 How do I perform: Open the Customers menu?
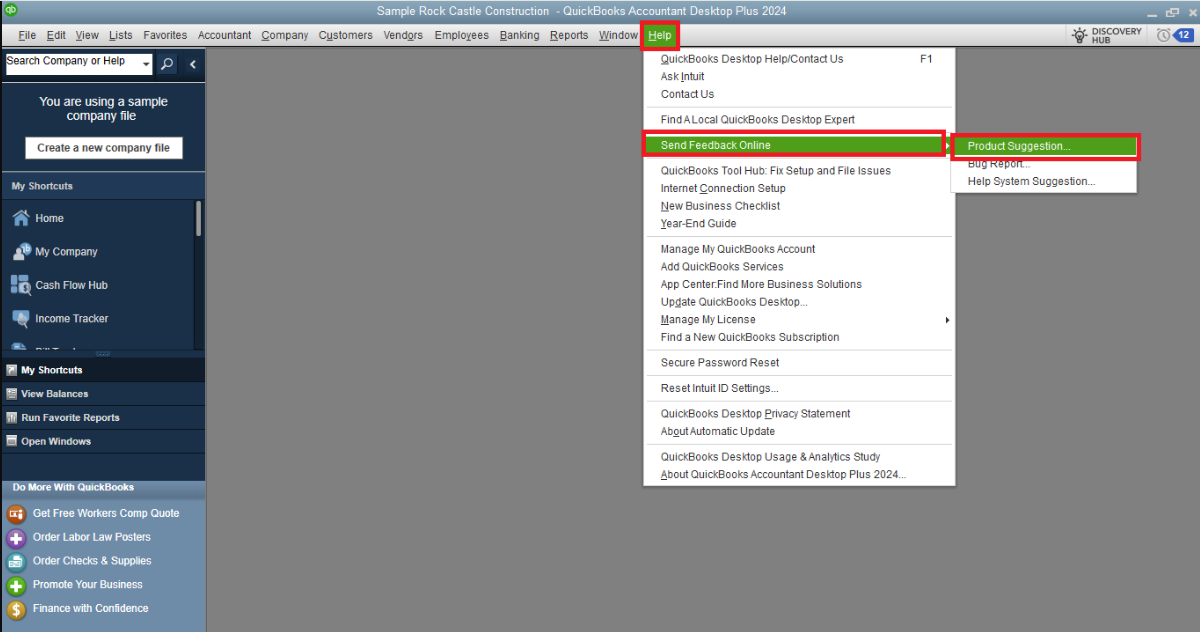tap(346, 35)
